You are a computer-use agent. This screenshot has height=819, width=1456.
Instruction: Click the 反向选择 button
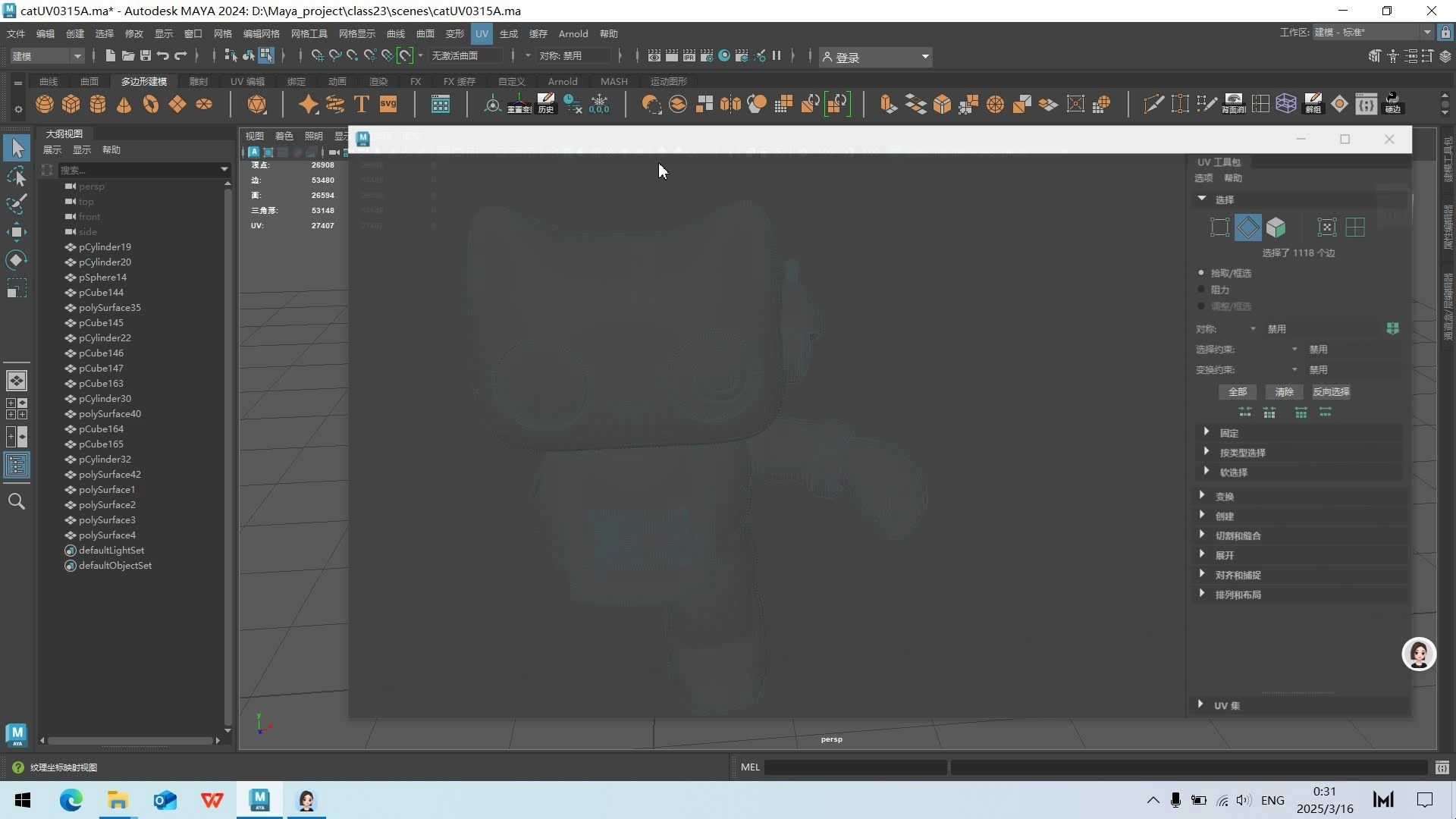click(1331, 392)
